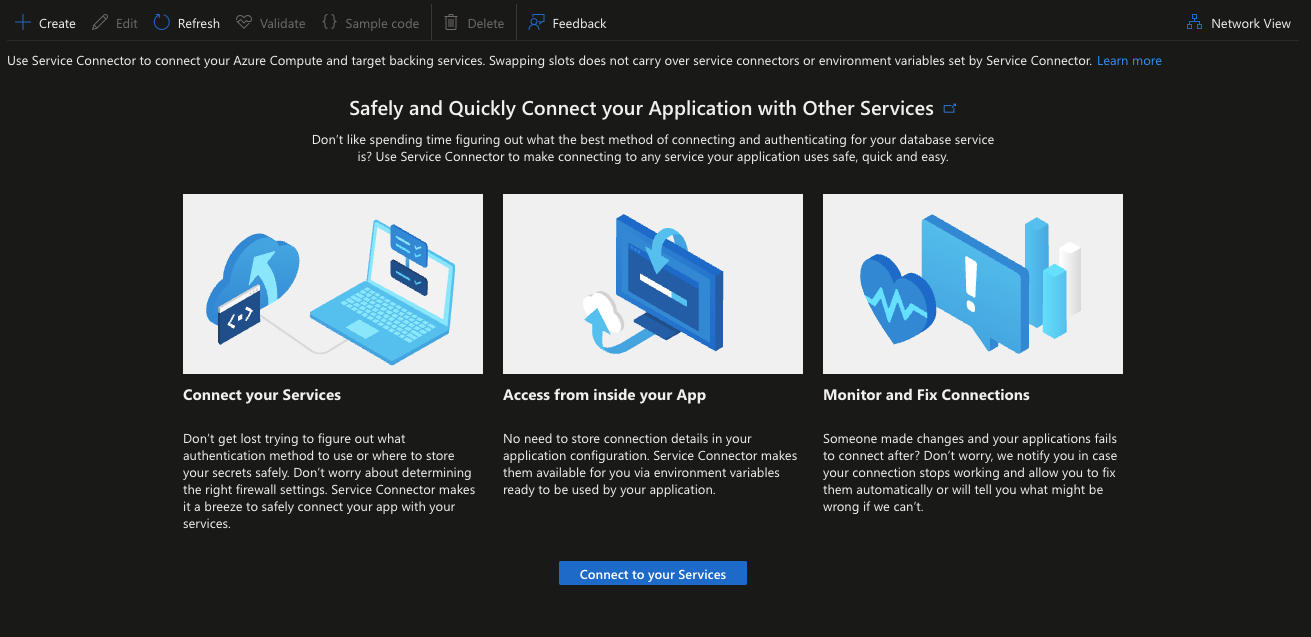Click the Feedback person icon
Screen dimensions: 1311x637
click(x=537, y=23)
